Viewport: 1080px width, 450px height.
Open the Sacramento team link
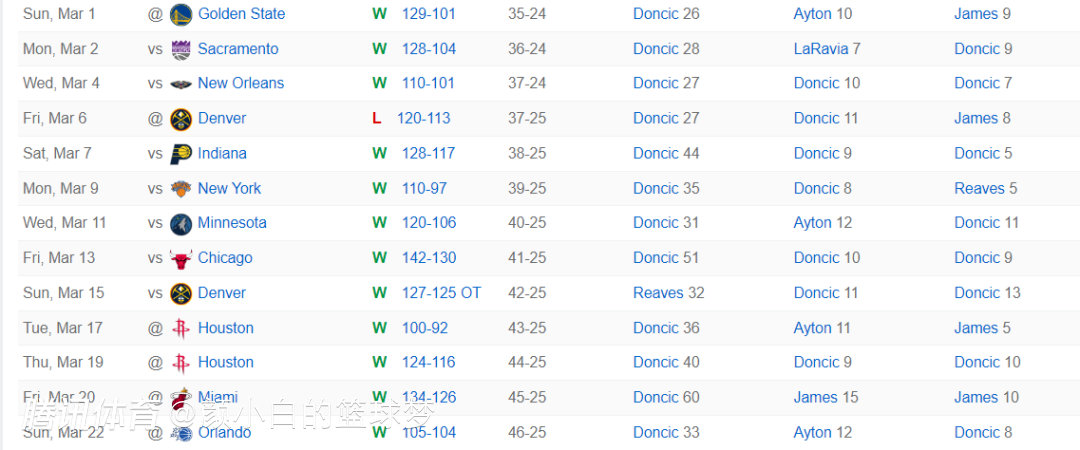point(238,49)
